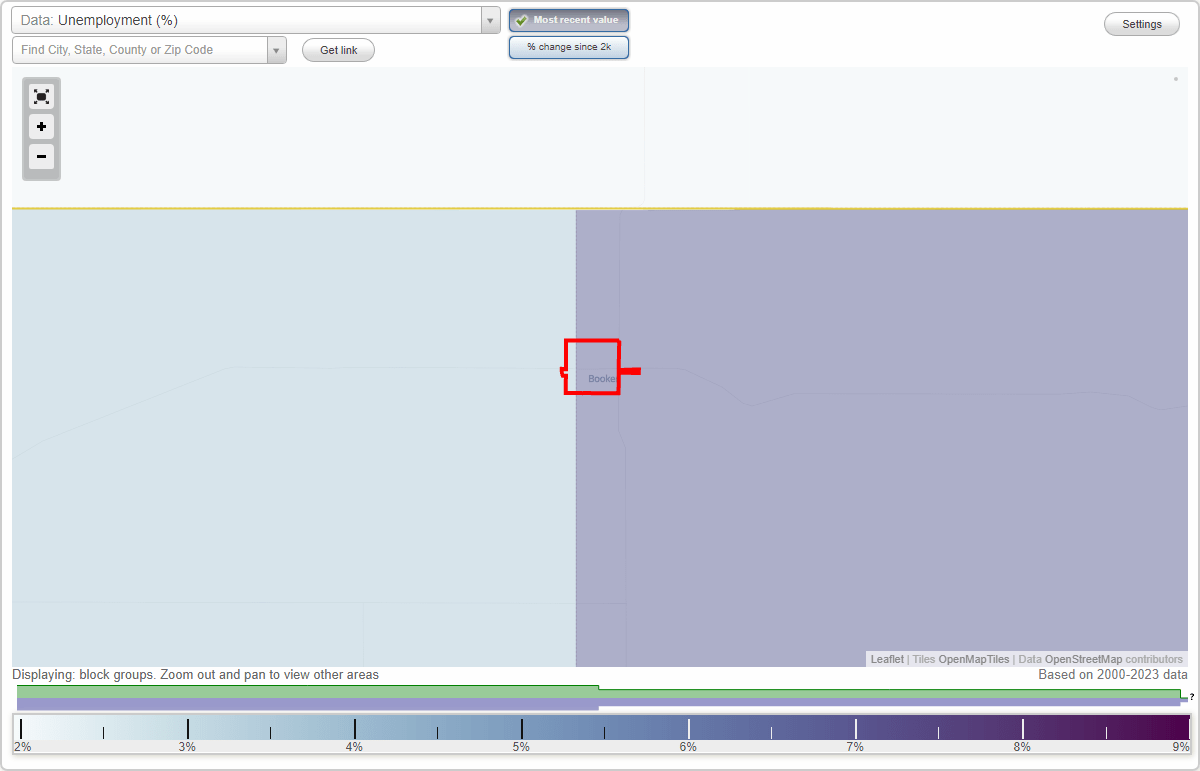Image resolution: width=1200 pixels, height=771 pixels.
Task: Click the purple histogram bar
Action: pos(598,703)
